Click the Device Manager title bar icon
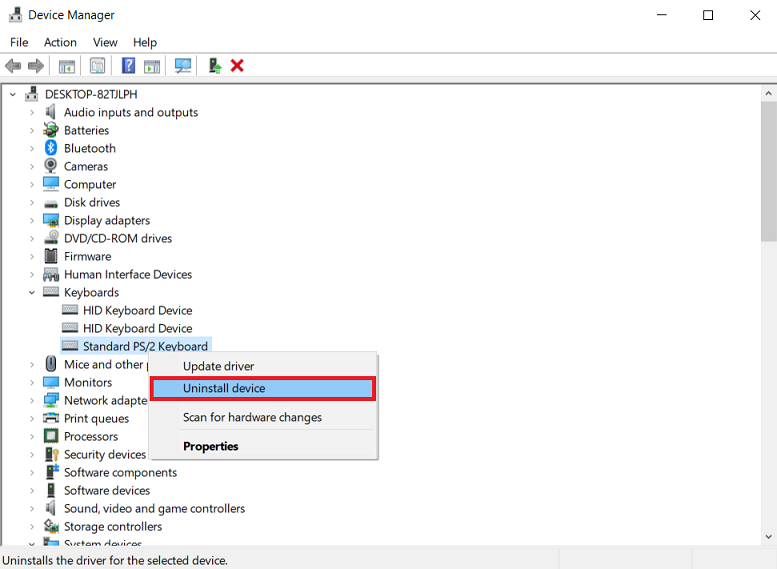The width and height of the screenshot is (777, 569). pyautogui.click(x=15, y=15)
